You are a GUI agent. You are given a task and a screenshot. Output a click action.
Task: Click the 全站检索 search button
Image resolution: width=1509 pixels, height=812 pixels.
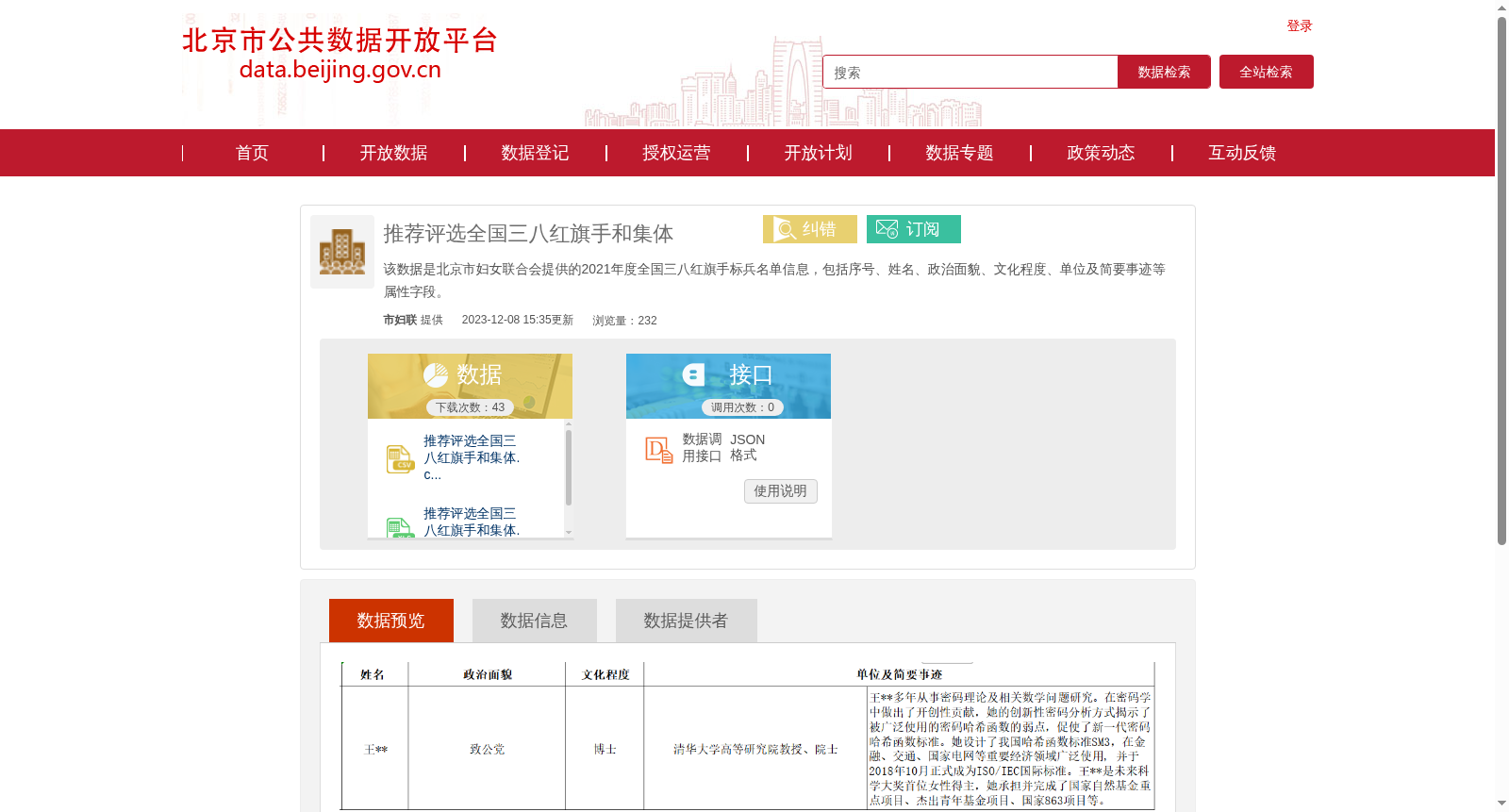1267,72
